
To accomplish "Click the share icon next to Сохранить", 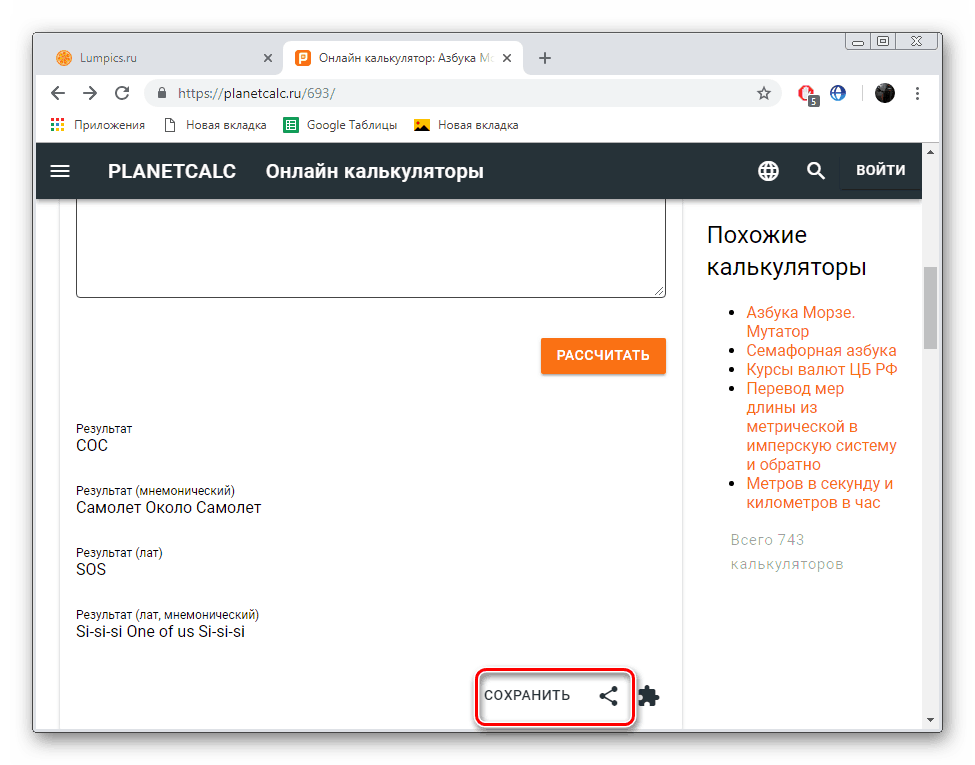I will click(x=608, y=696).
